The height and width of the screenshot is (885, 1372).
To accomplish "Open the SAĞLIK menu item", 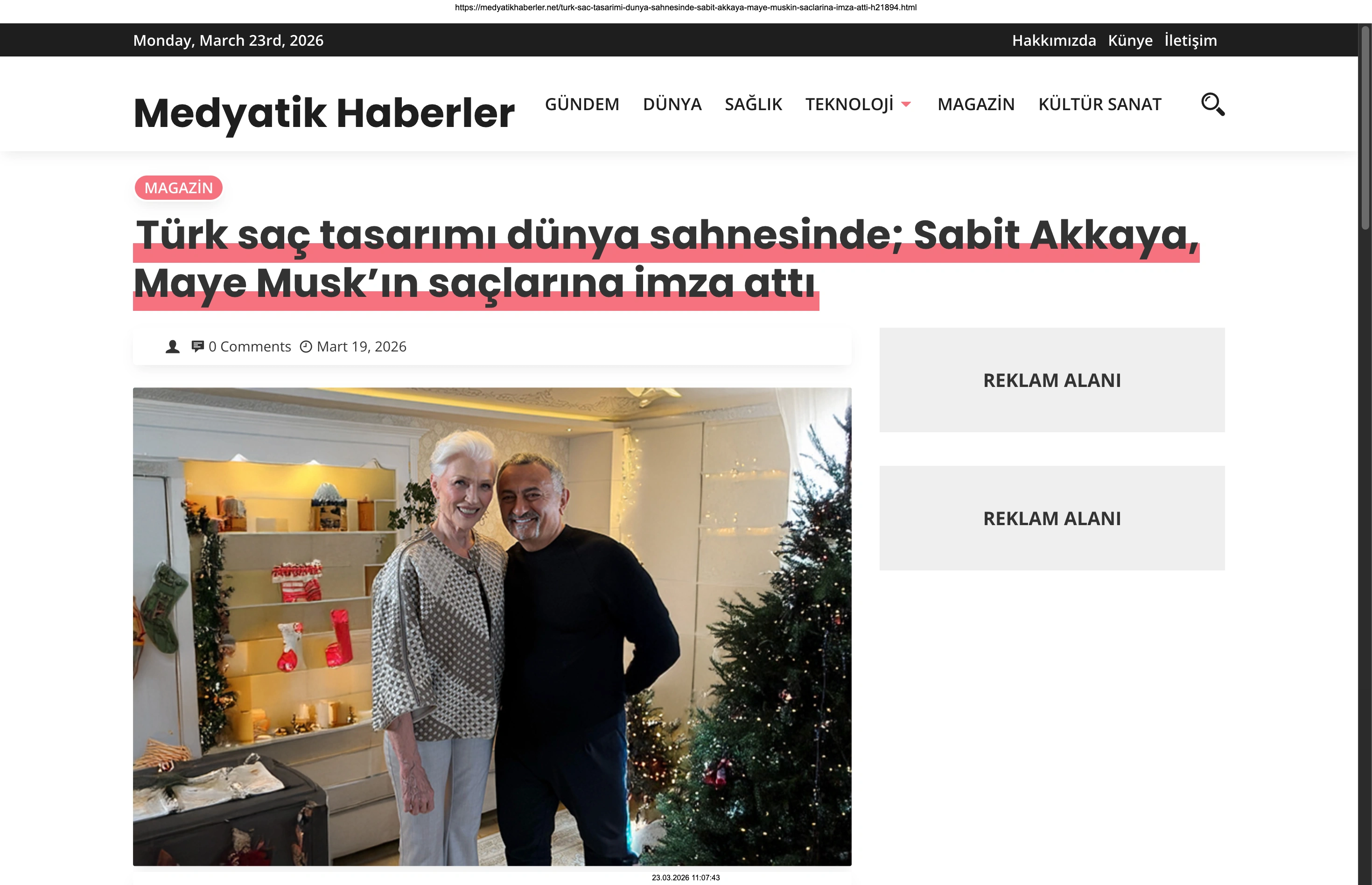I will pyautogui.click(x=753, y=104).
